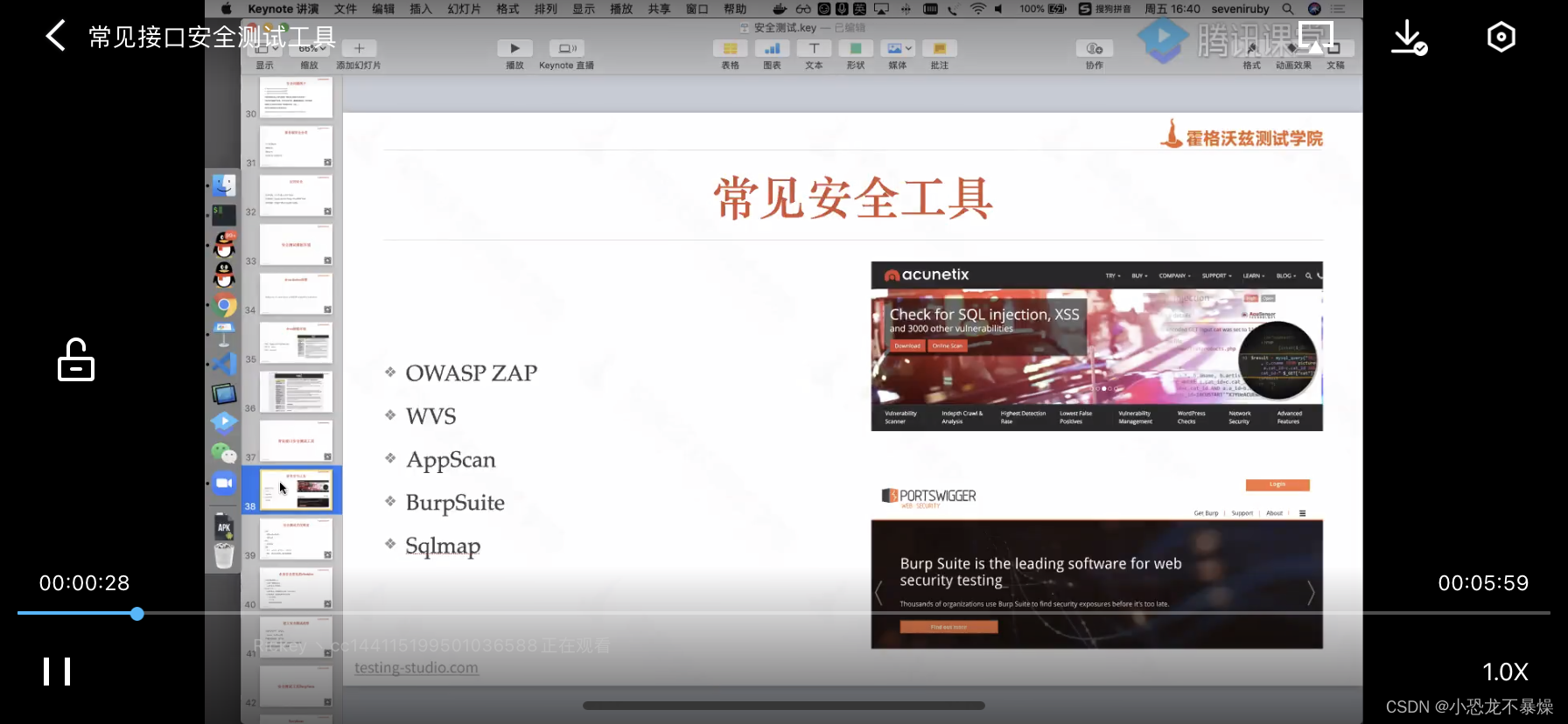Open the 搜狗拼音 input method menu

1104,9
